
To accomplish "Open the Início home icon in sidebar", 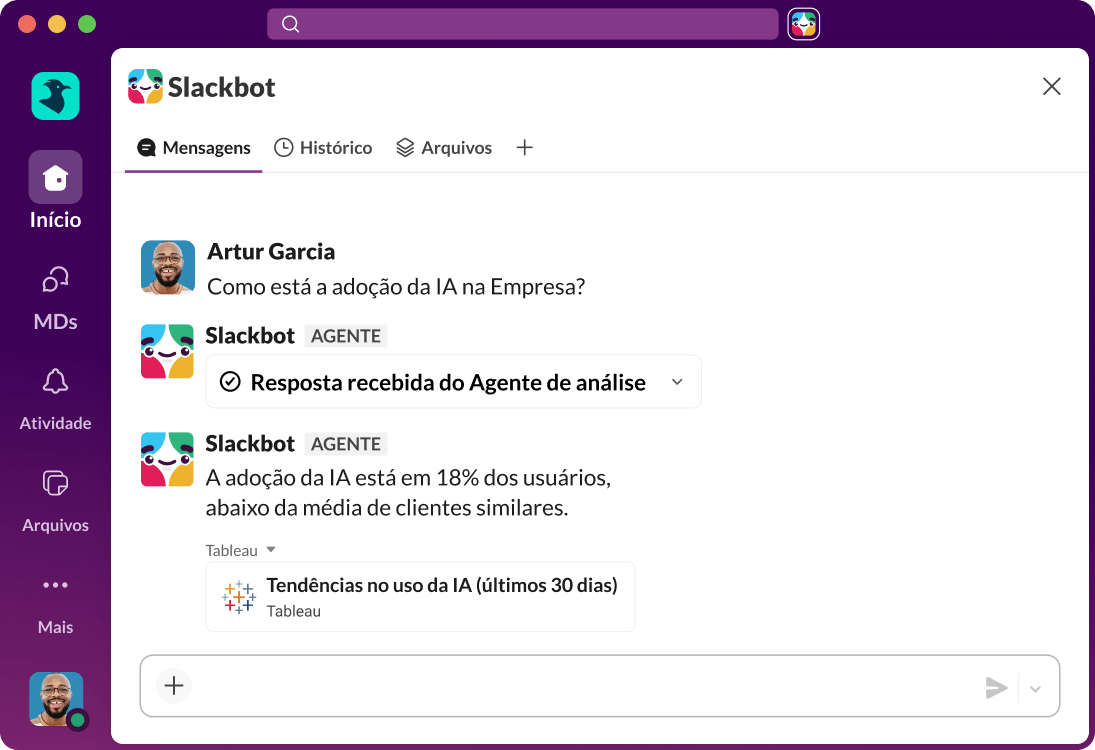I will click(x=55, y=176).
